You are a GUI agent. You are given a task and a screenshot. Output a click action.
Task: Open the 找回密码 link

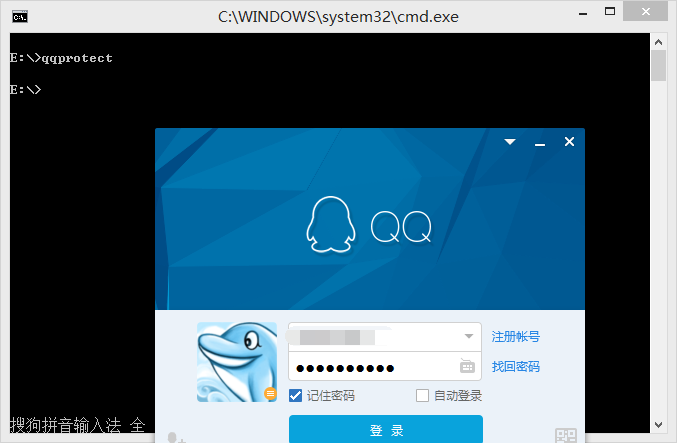[516, 367]
